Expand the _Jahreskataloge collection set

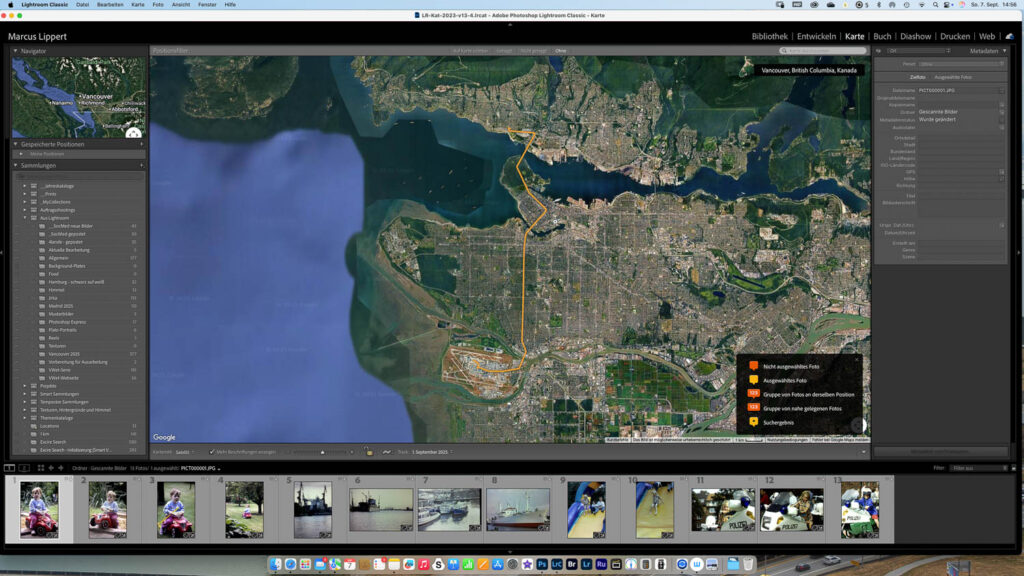(25, 186)
